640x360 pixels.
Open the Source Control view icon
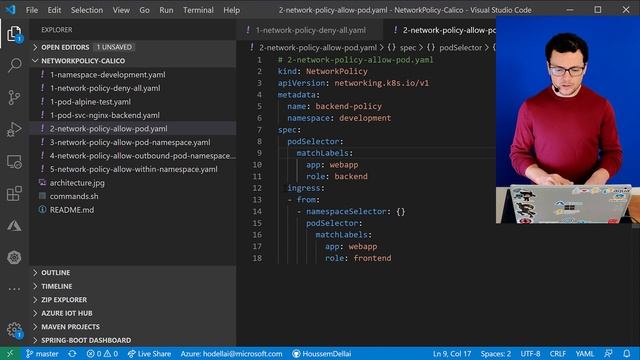pyautogui.click(x=14, y=97)
